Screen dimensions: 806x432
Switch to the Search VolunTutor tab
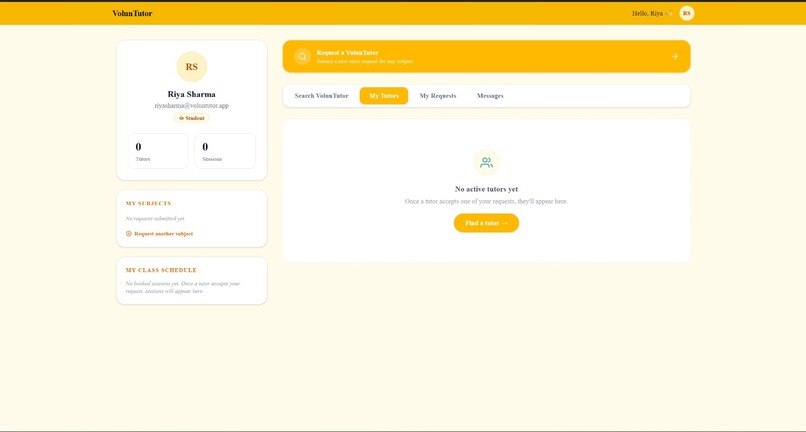[x=321, y=96]
